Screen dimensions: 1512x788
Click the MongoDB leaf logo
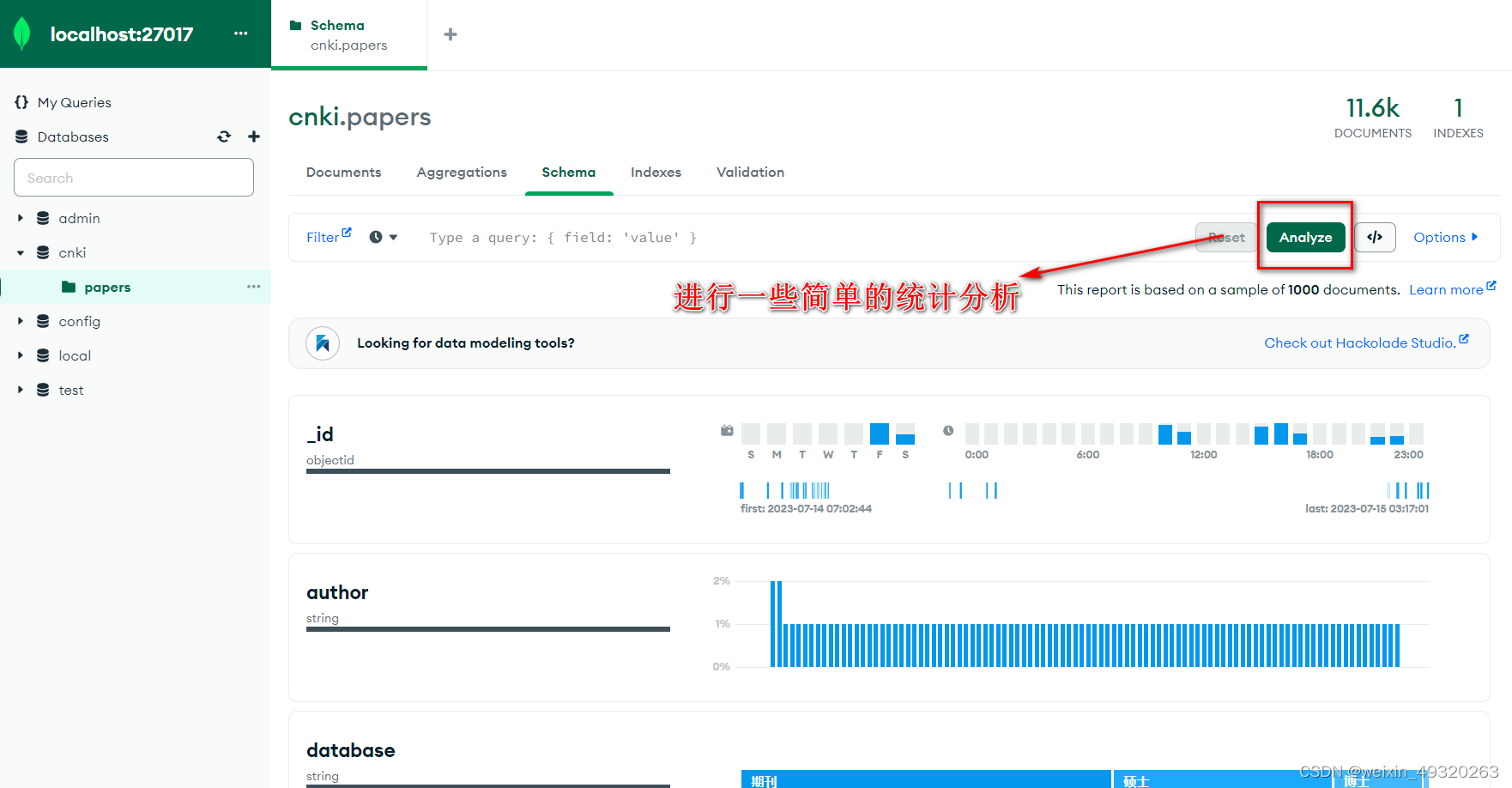point(21,34)
